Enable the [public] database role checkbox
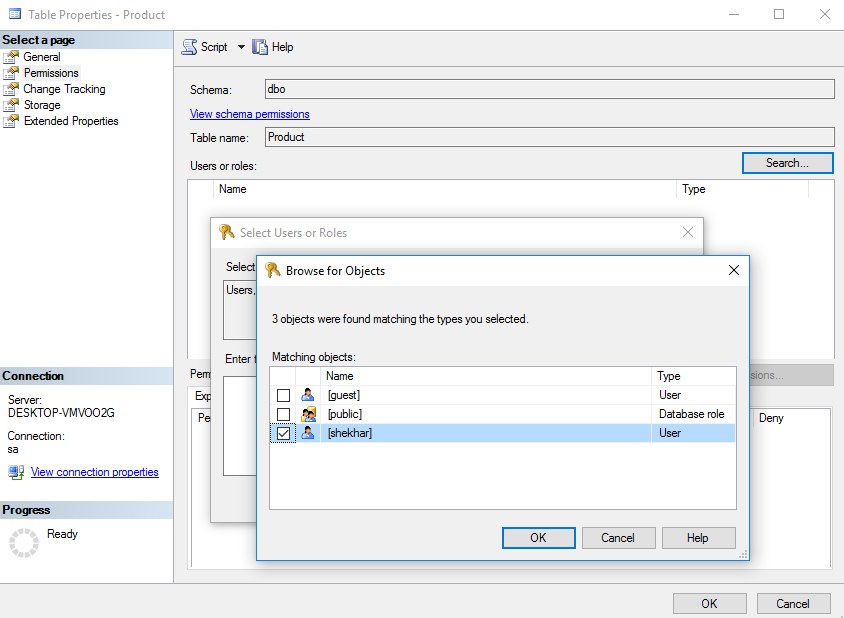 pos(282,414)
